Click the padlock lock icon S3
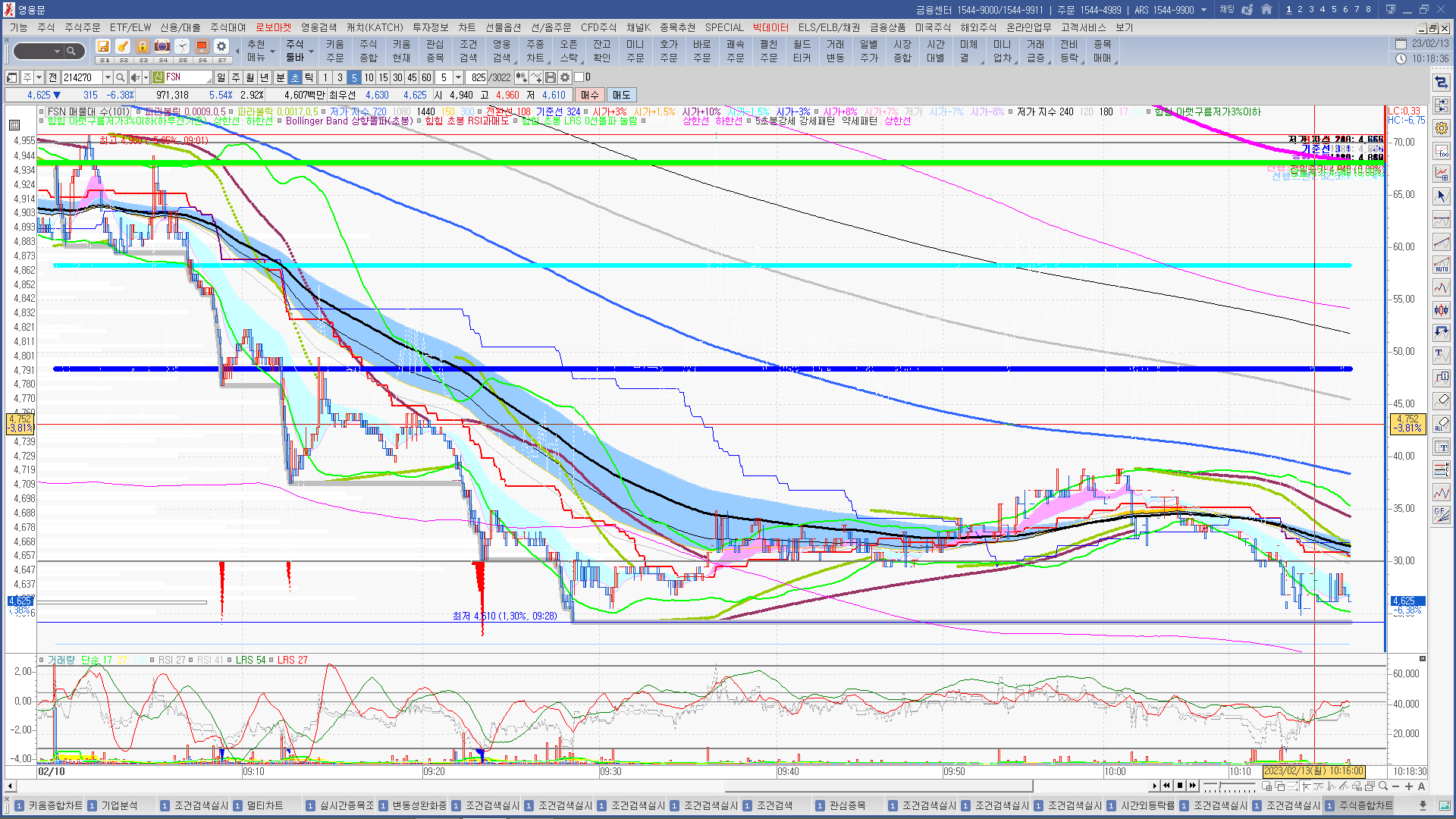Image resolution: width=1456 pixels, height=819 pixels. pos(143,47)
